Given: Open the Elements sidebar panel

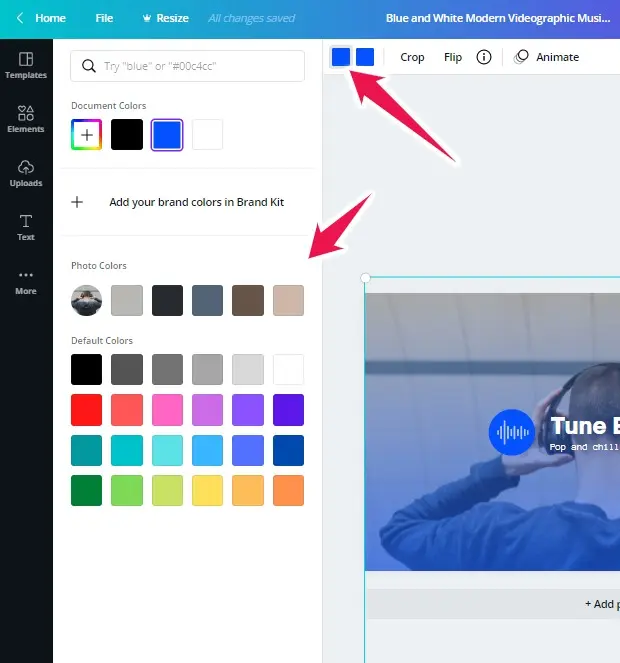Looking at the screenshot, I should (x=26, y=119).
